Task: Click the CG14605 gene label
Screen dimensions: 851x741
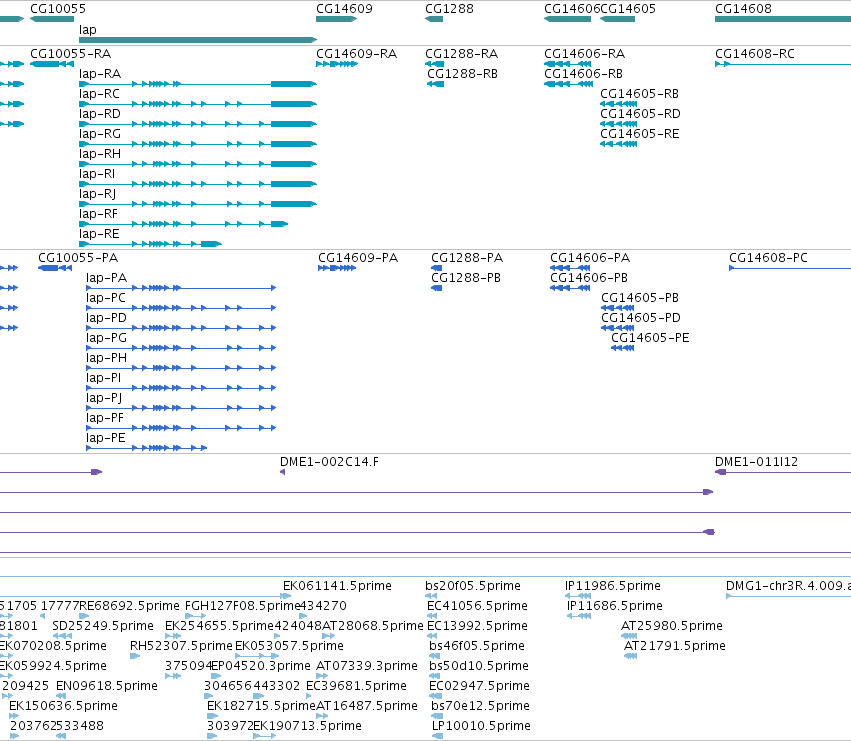Action: pyautogui.click(x=628, y=9)
